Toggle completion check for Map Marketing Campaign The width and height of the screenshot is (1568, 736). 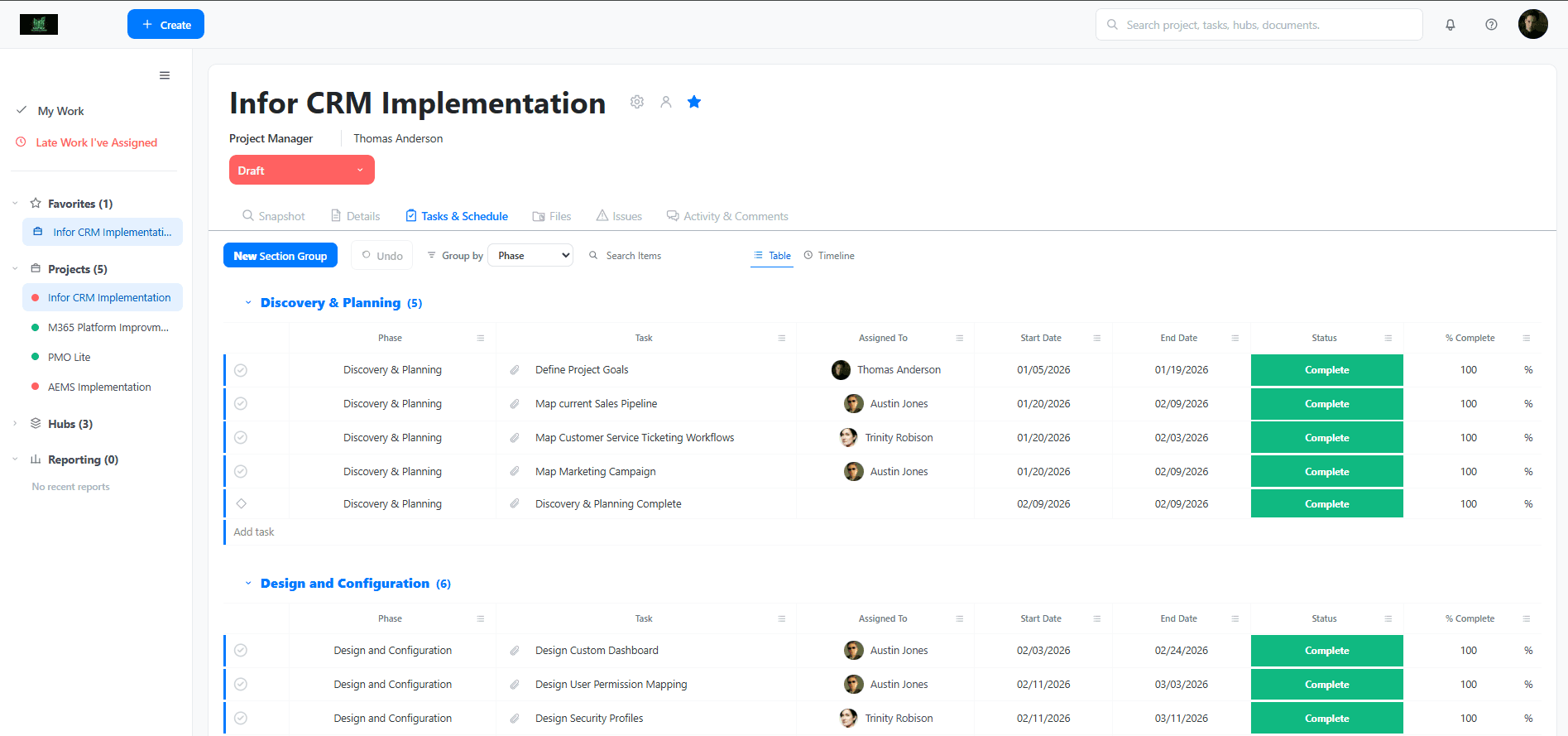pos(241,472)
